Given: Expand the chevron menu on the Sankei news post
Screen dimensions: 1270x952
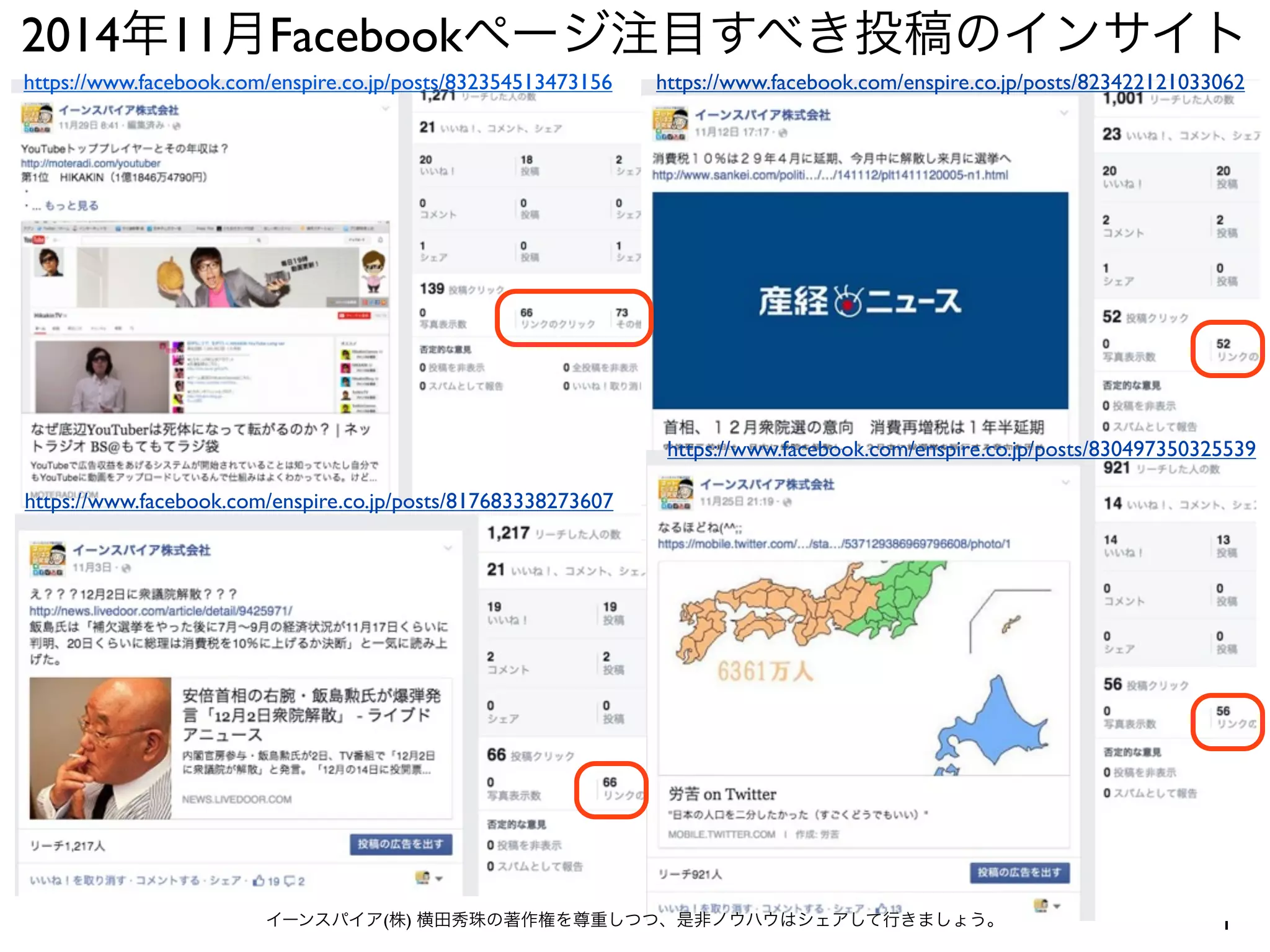Looking at the screenshot, I should (x=1064, y=113).
